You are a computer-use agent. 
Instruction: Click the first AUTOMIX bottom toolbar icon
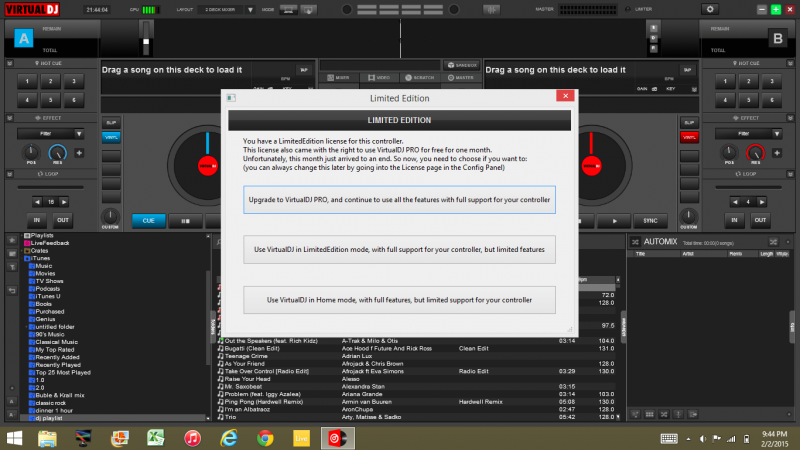point(635,414)
